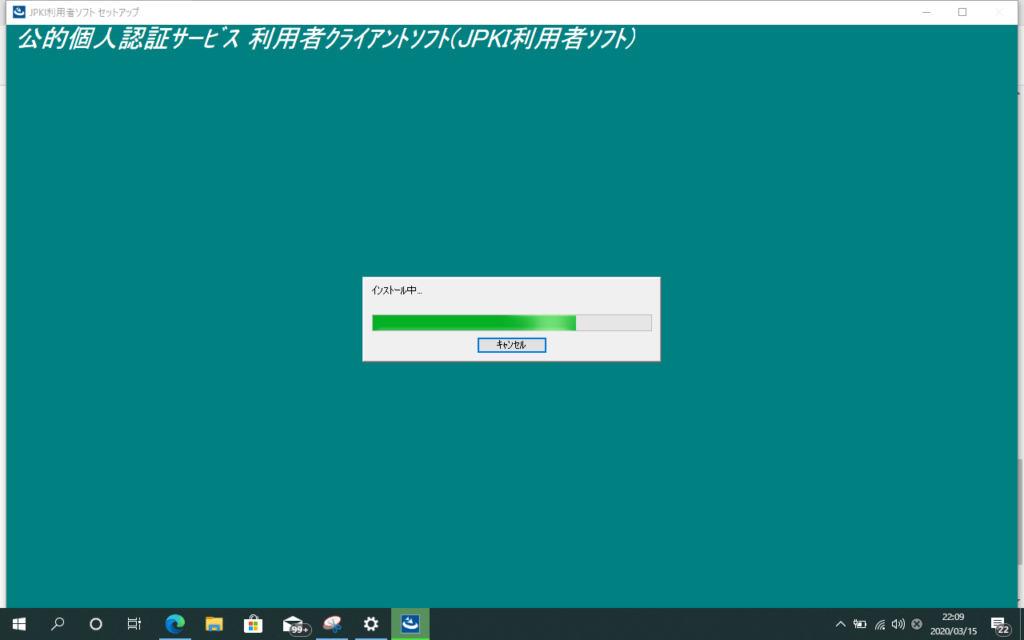Viewport: 1024px width, 640px height.
Task: Minimize the JPKI setup window
Action: (x=926, y=12)
